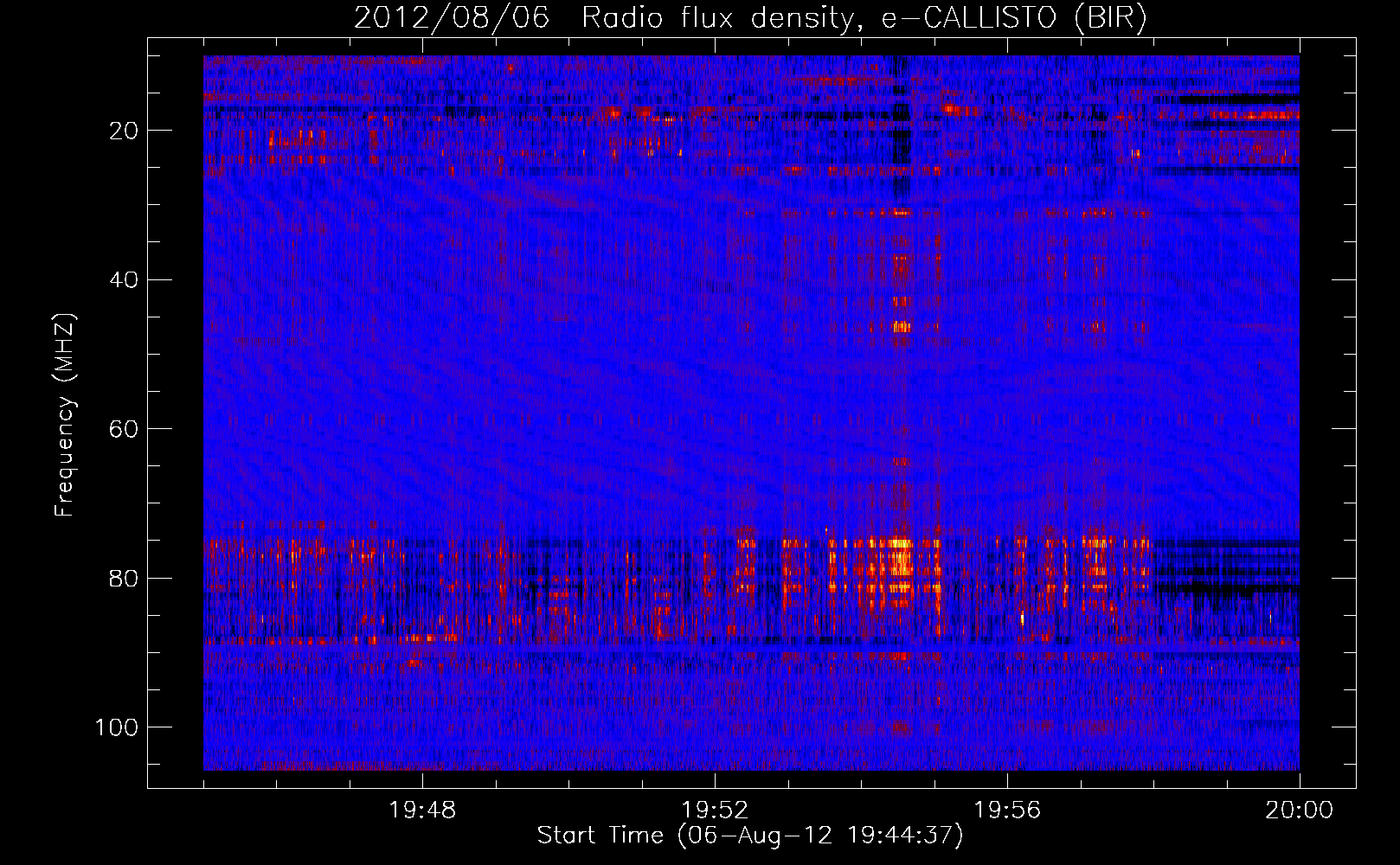Click the 60 MHz frequency tick label
1400x865 pixels.
[124, 429]
